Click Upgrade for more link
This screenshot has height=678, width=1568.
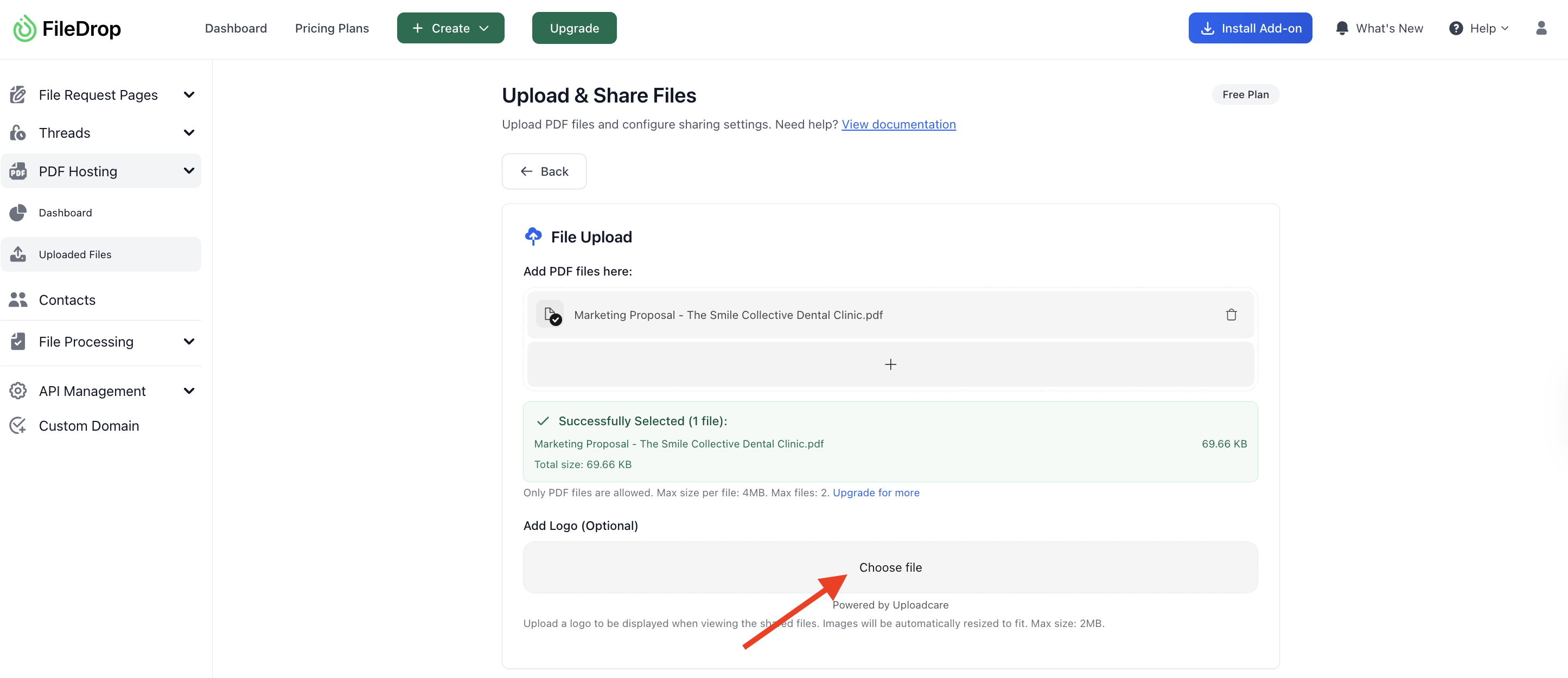[876, 493]
